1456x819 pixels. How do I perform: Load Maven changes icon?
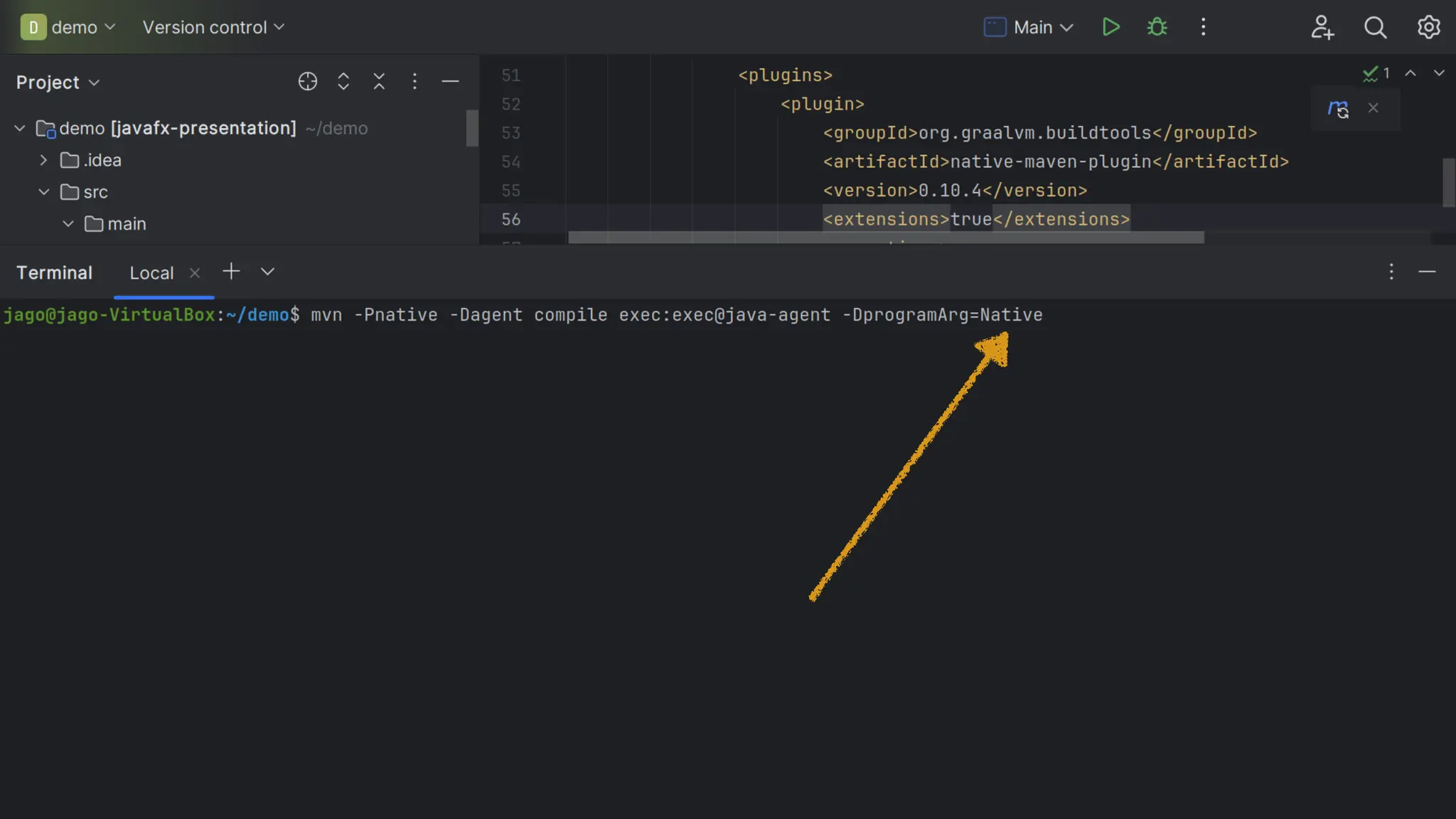pos(1338,109)
